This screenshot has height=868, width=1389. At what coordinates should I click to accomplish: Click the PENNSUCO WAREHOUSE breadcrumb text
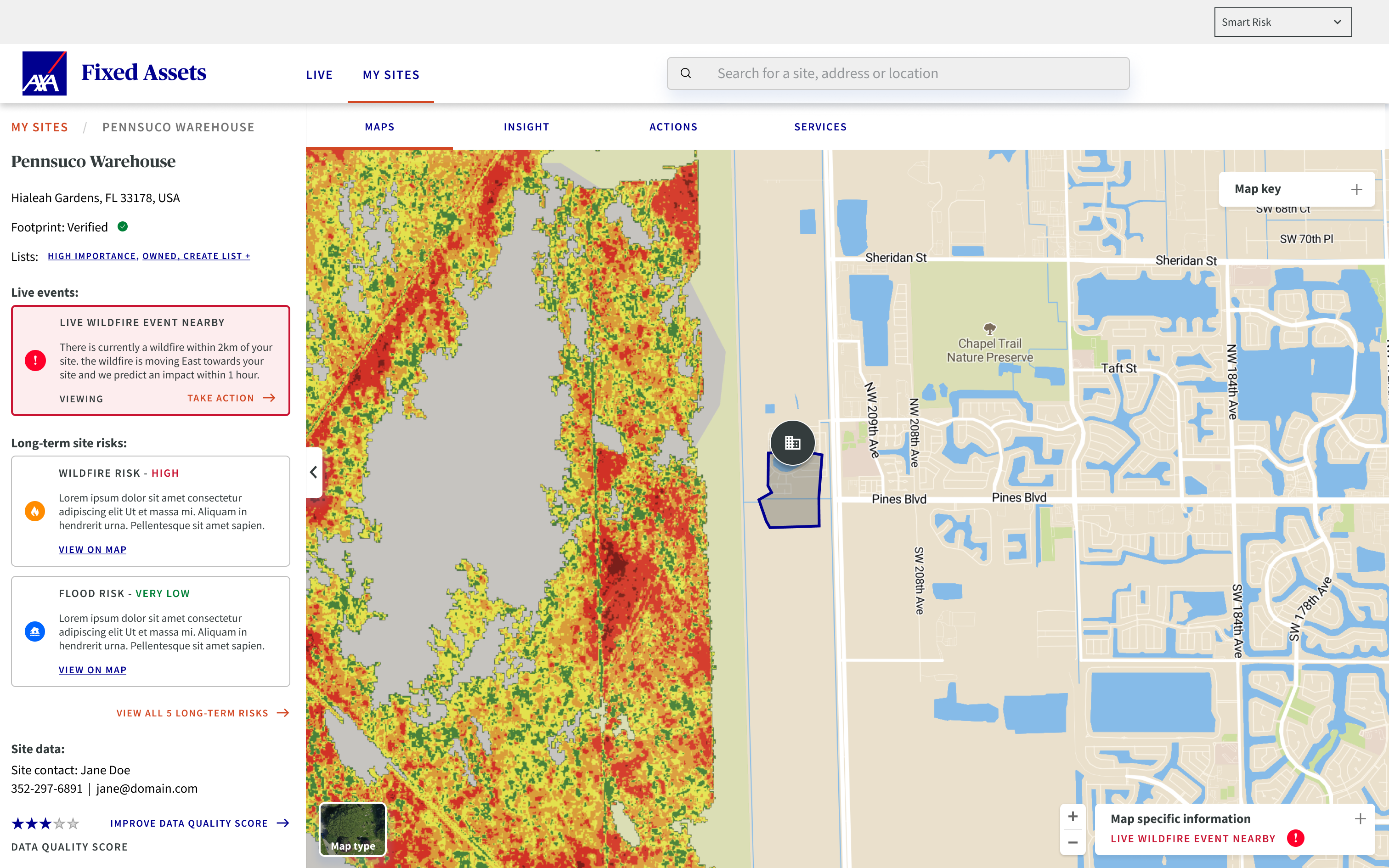tap(178, 128)
